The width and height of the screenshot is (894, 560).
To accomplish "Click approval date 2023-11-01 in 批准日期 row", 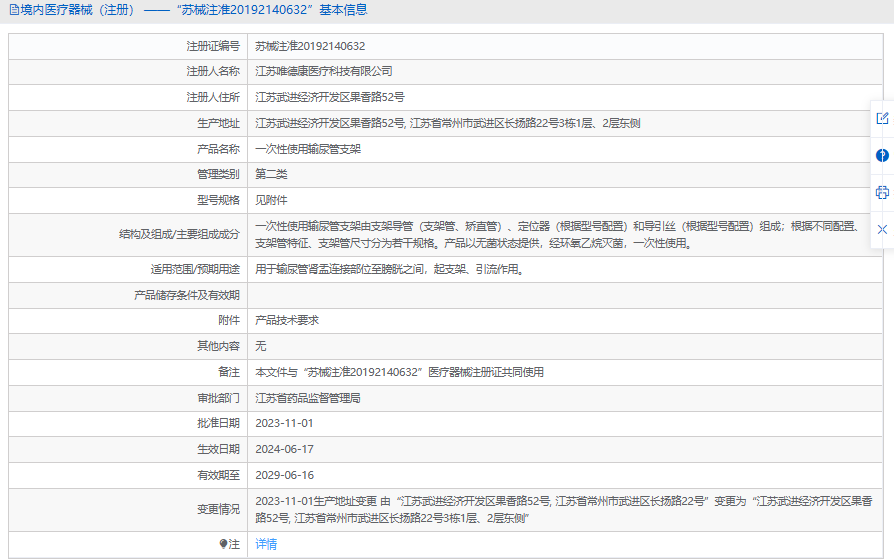I will click(x=285, y=423).
